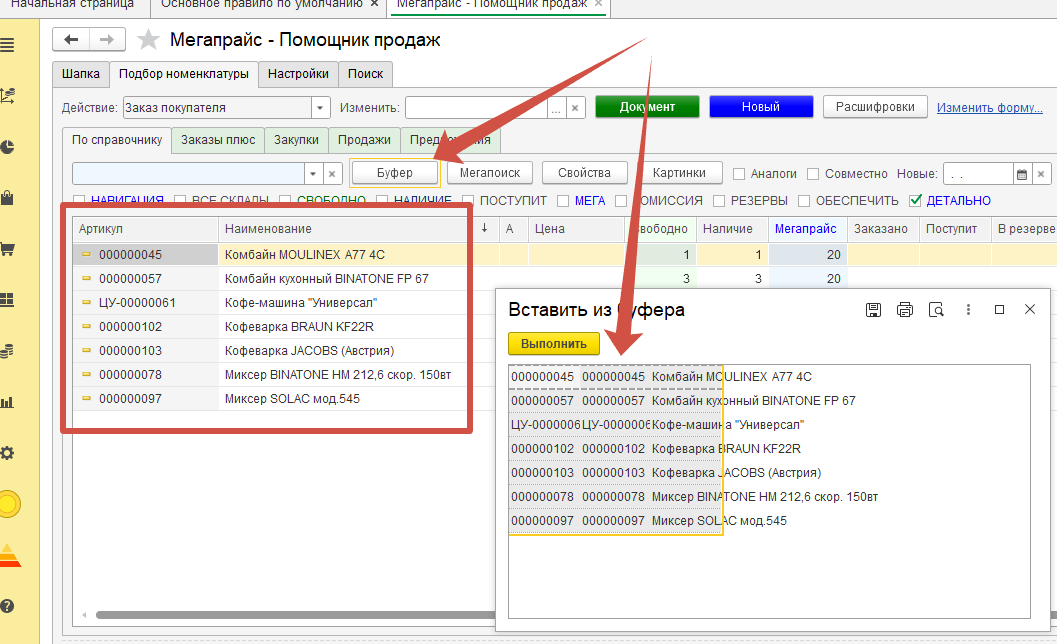Open the three-dot more menu in the paste dialog
1057x644 pixels.
(x=968, y=310)
